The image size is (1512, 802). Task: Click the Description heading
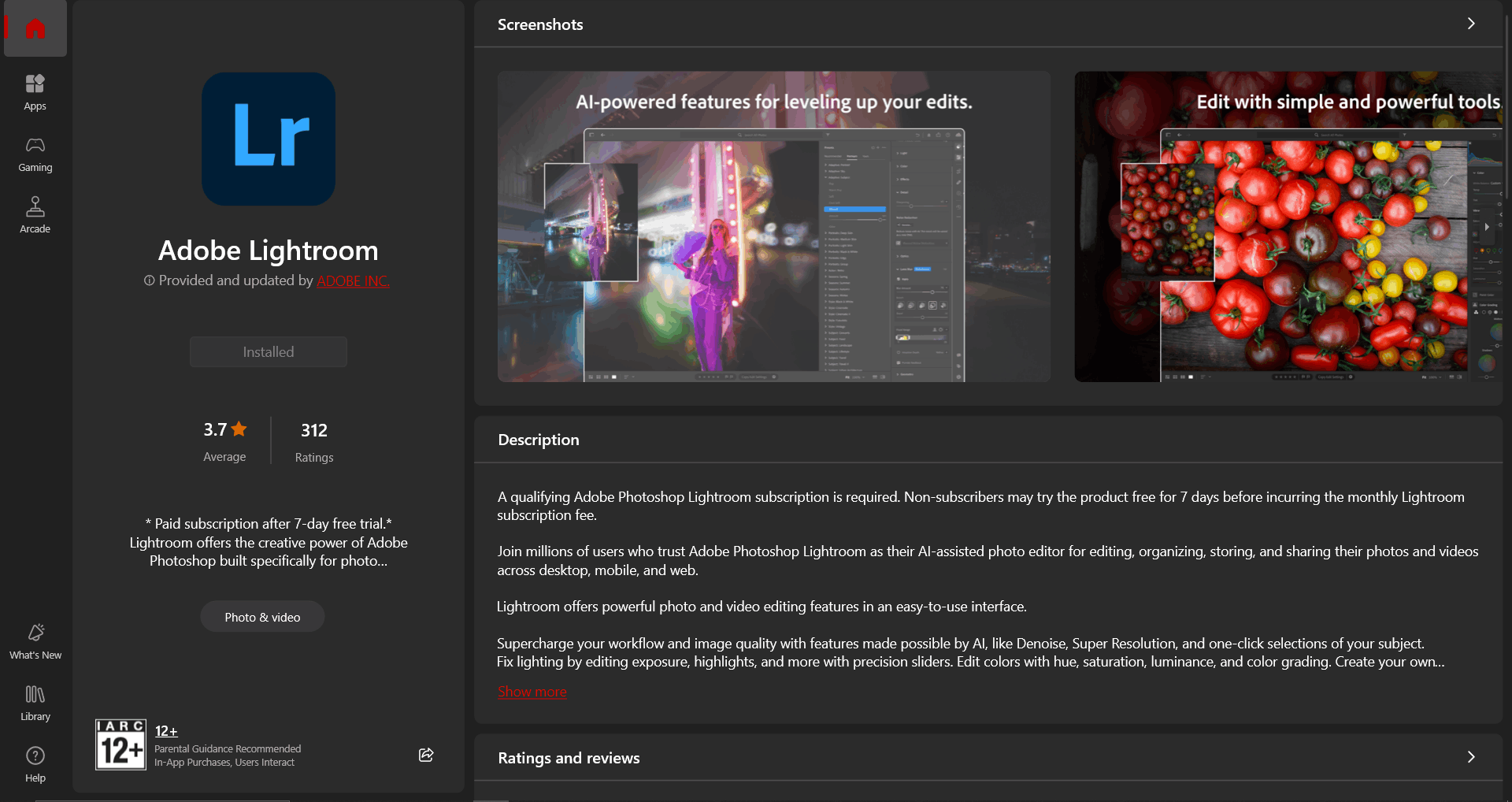coord(539,440)
